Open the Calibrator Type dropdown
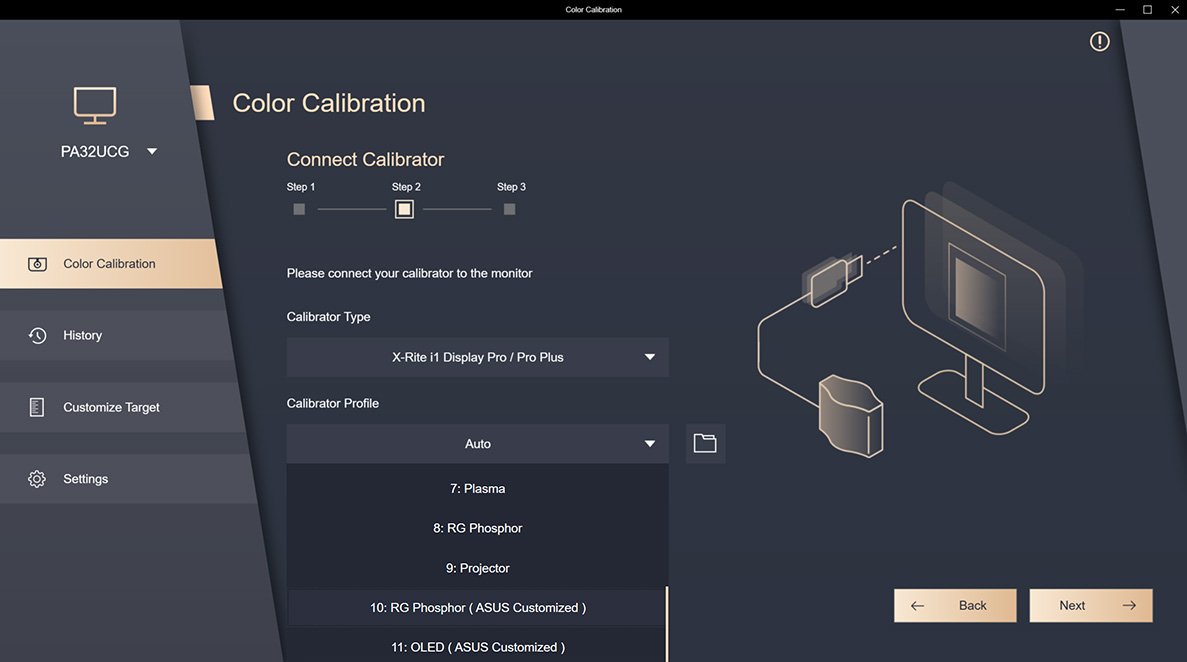This screenshot has width=1187, height=662. (x=478, y=357)
